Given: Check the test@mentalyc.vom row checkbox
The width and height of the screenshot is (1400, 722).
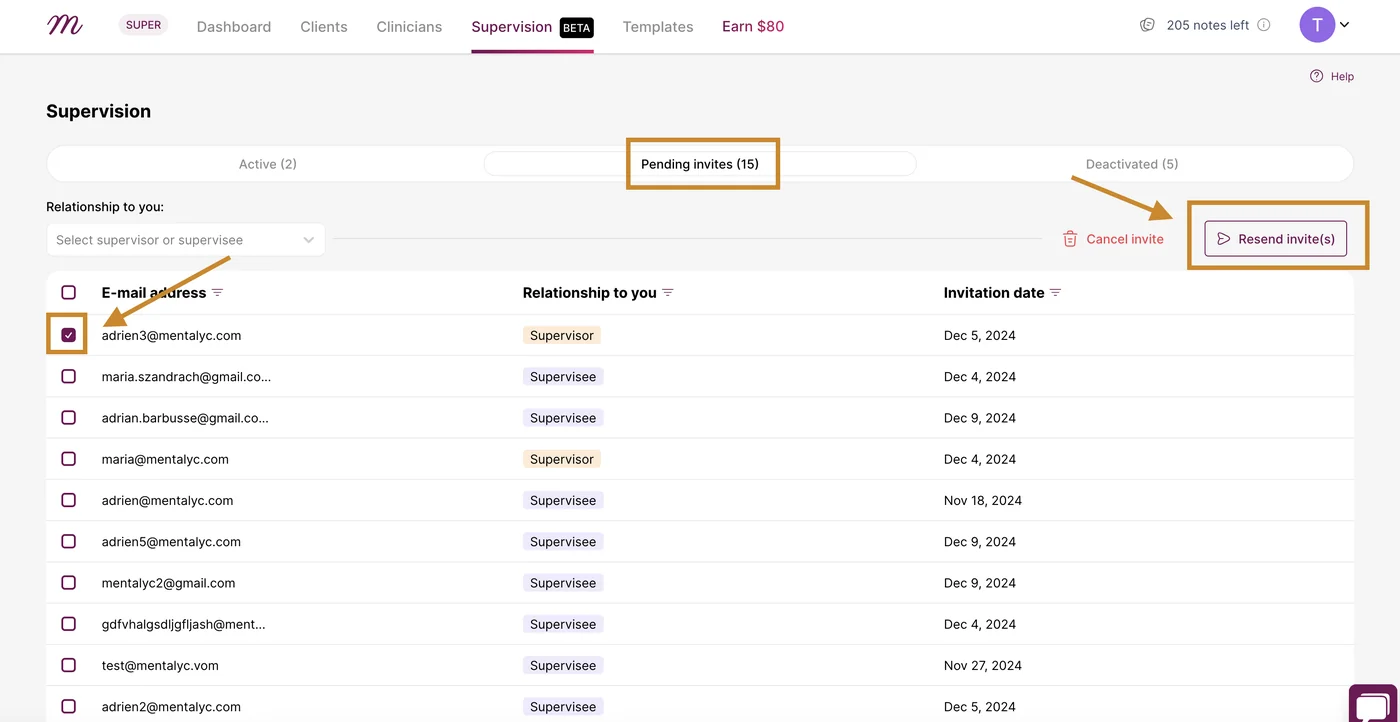Looking at the screenshot, I should [x=69, y=665].
